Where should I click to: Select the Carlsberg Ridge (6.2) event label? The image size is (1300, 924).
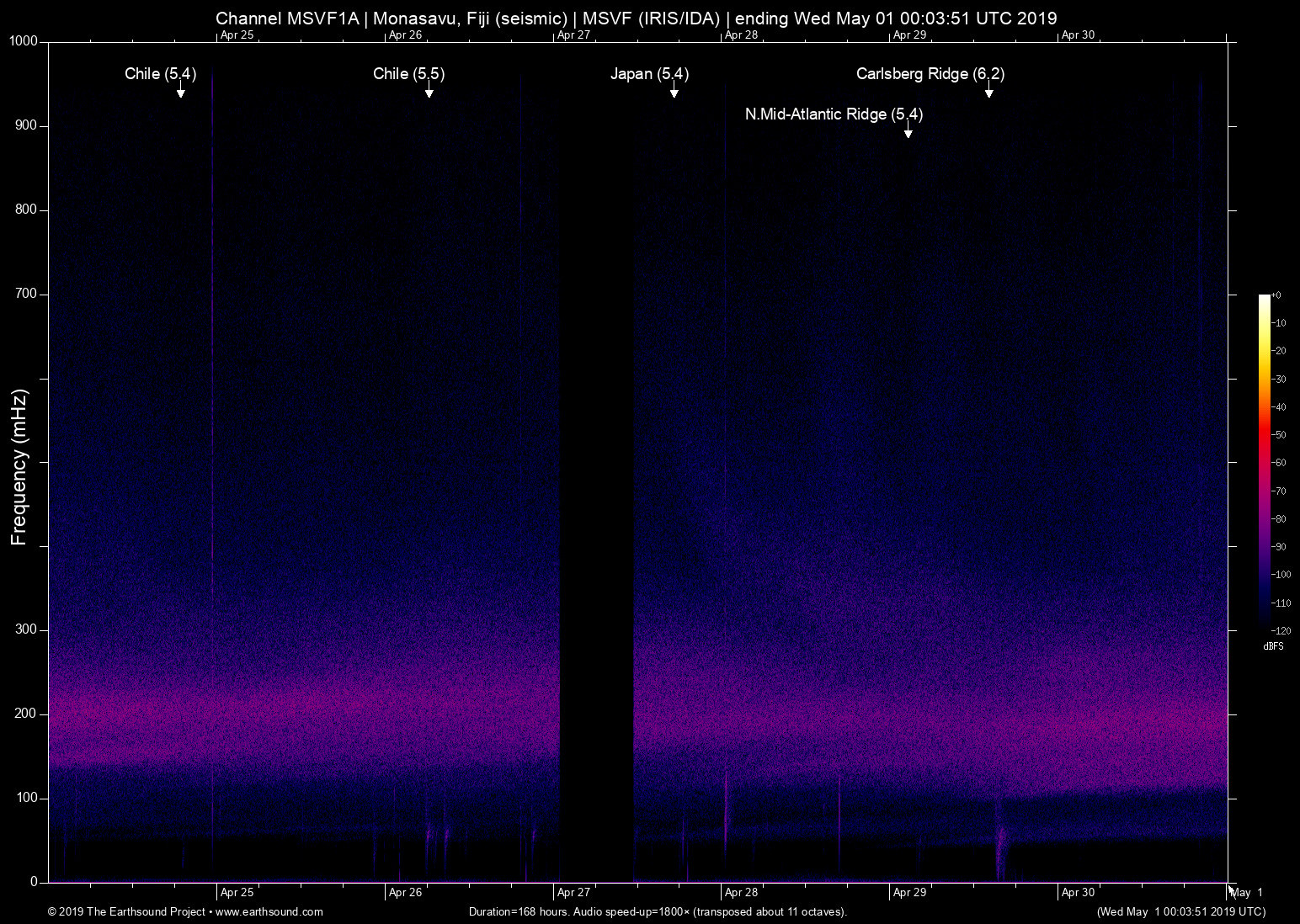[930, 74]
